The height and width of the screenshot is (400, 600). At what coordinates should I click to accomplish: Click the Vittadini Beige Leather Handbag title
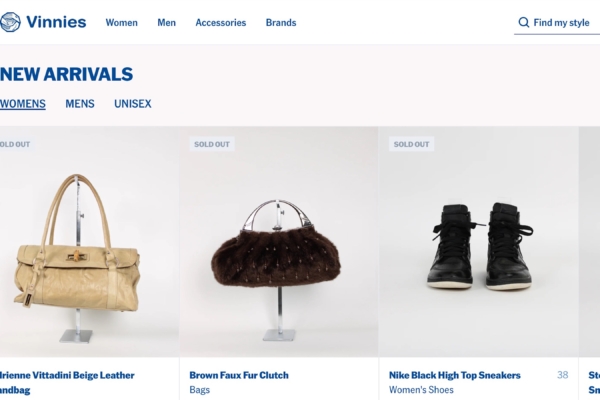(x=67, y=382)
